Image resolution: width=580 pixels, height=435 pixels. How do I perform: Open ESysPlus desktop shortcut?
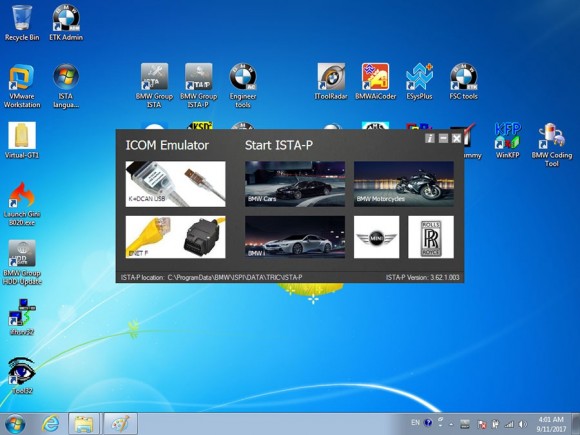click(419, 81)
